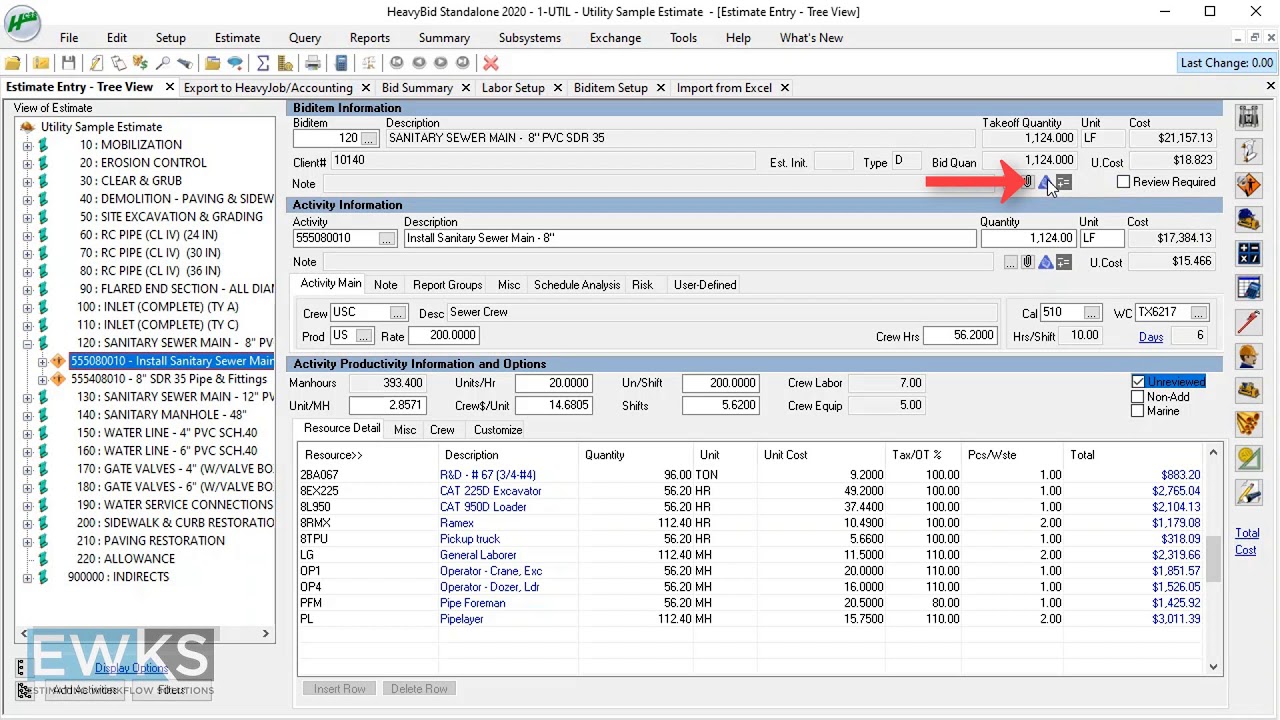This screenshot has height=720, width=1280.
Task: Open the pen writing sidebar icon at bottom
Action: (x=1248, y=491)
